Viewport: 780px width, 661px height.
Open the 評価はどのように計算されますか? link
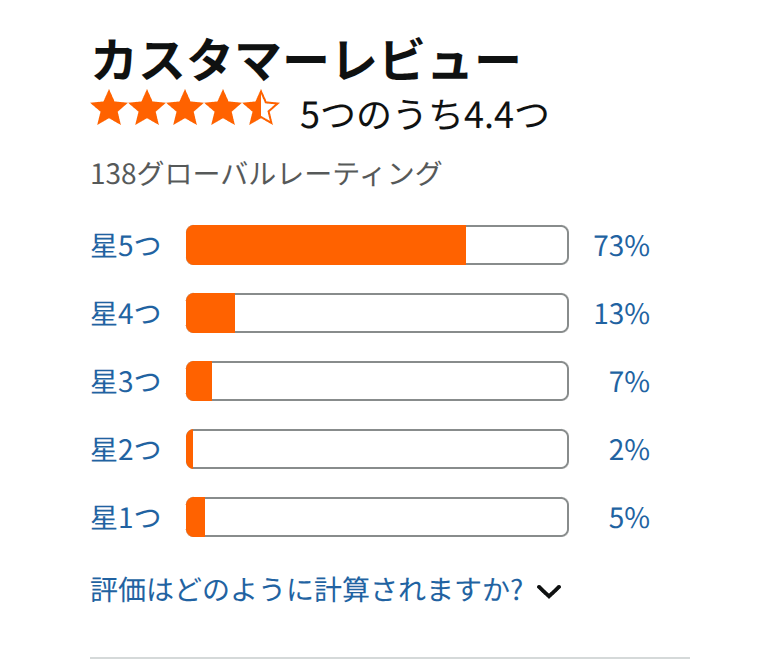[306, 590]
